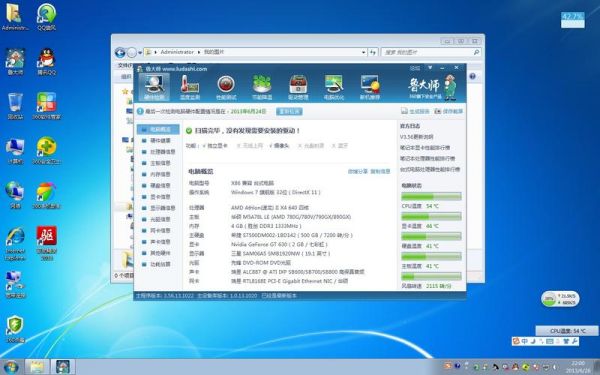
Task: Click the graphics card temperature 46°C bar
Action: point(431,217)
